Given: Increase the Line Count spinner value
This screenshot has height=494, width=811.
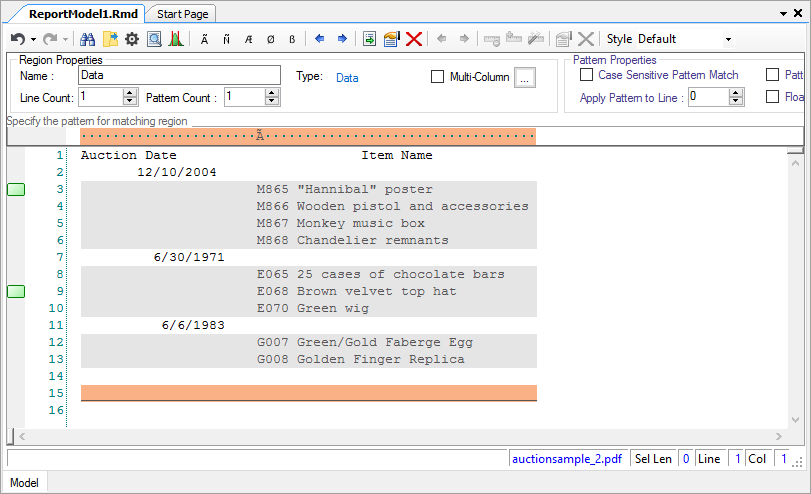Looking at the screenshot, I should pos(129,93).
